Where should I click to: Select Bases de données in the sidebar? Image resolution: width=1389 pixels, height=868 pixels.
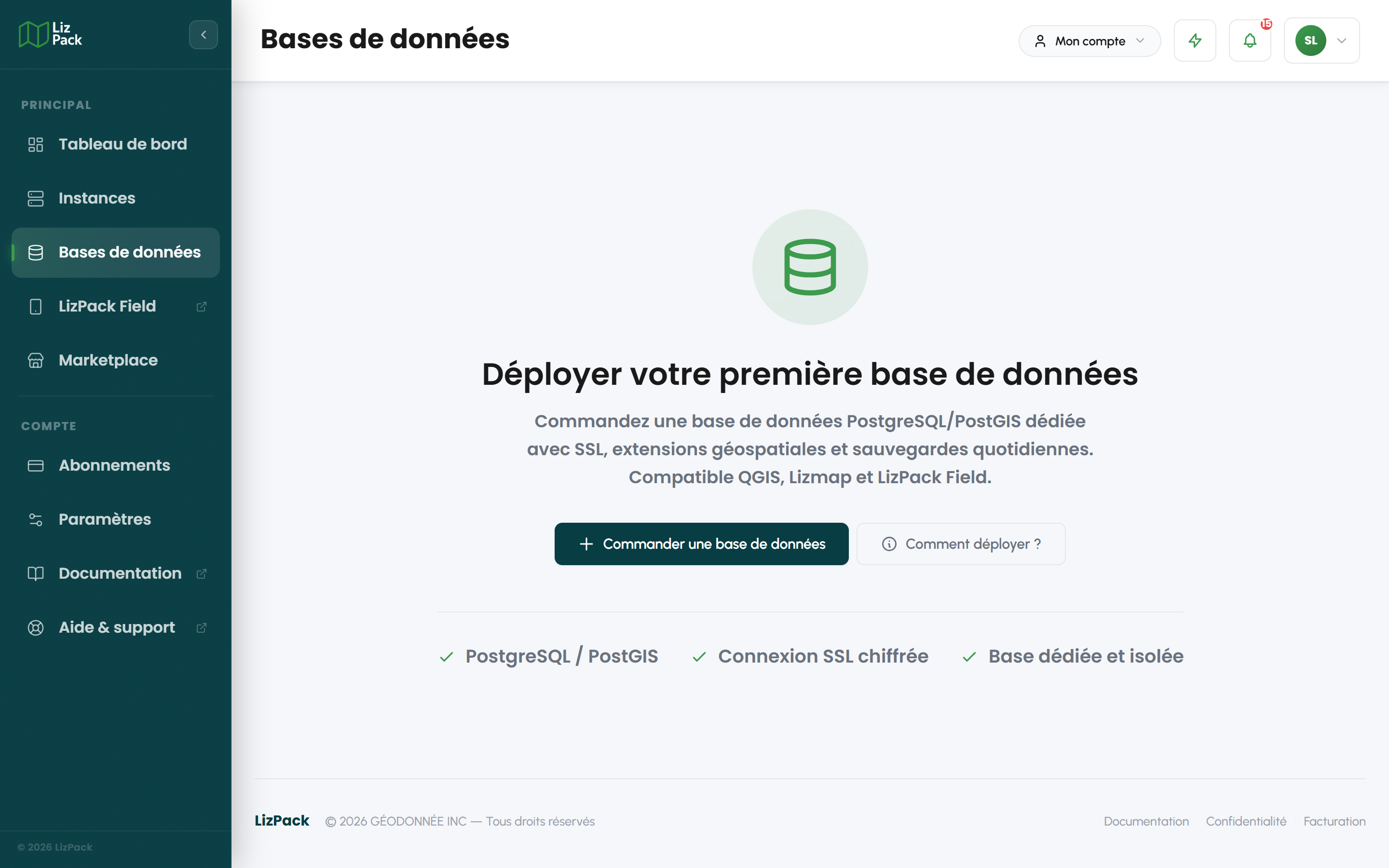[x=115, y=252]
